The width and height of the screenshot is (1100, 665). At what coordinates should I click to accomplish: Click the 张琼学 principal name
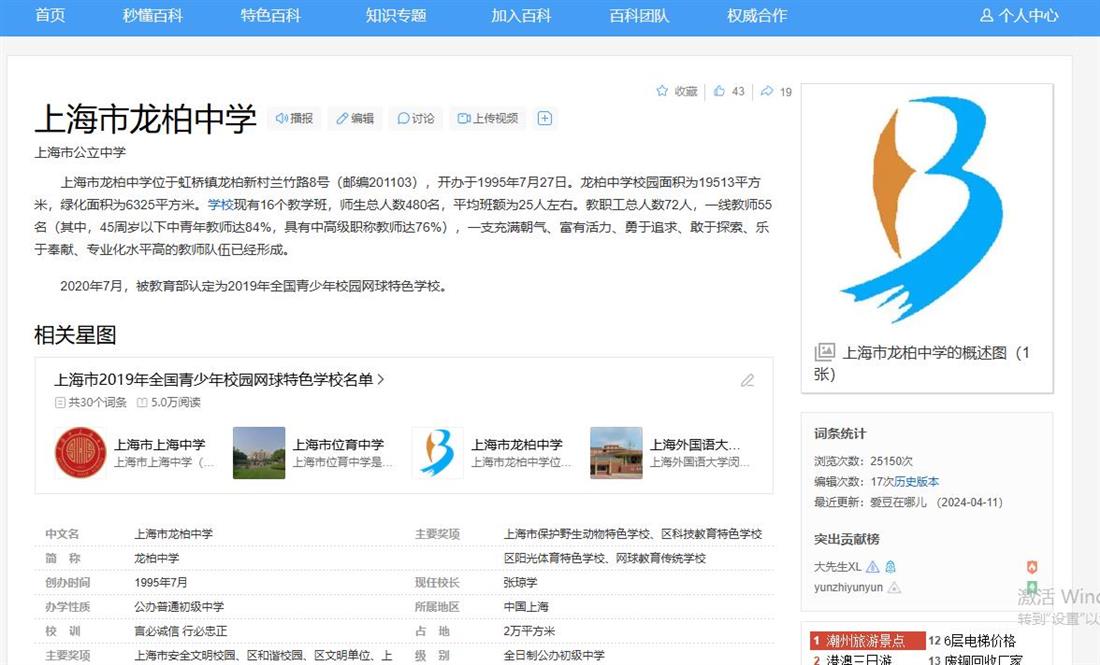521,583
